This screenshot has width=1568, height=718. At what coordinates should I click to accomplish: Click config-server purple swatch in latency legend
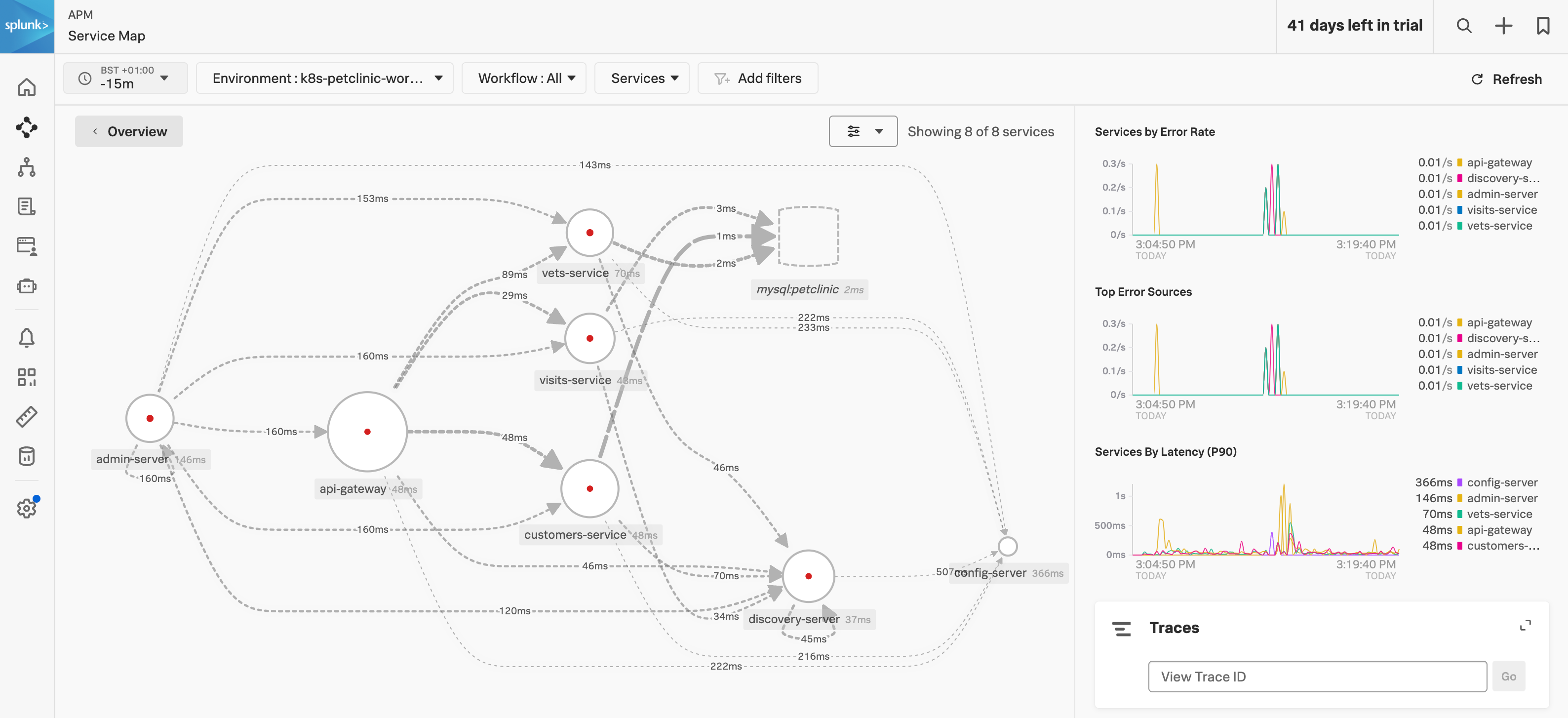click(x=1460, y=482)
